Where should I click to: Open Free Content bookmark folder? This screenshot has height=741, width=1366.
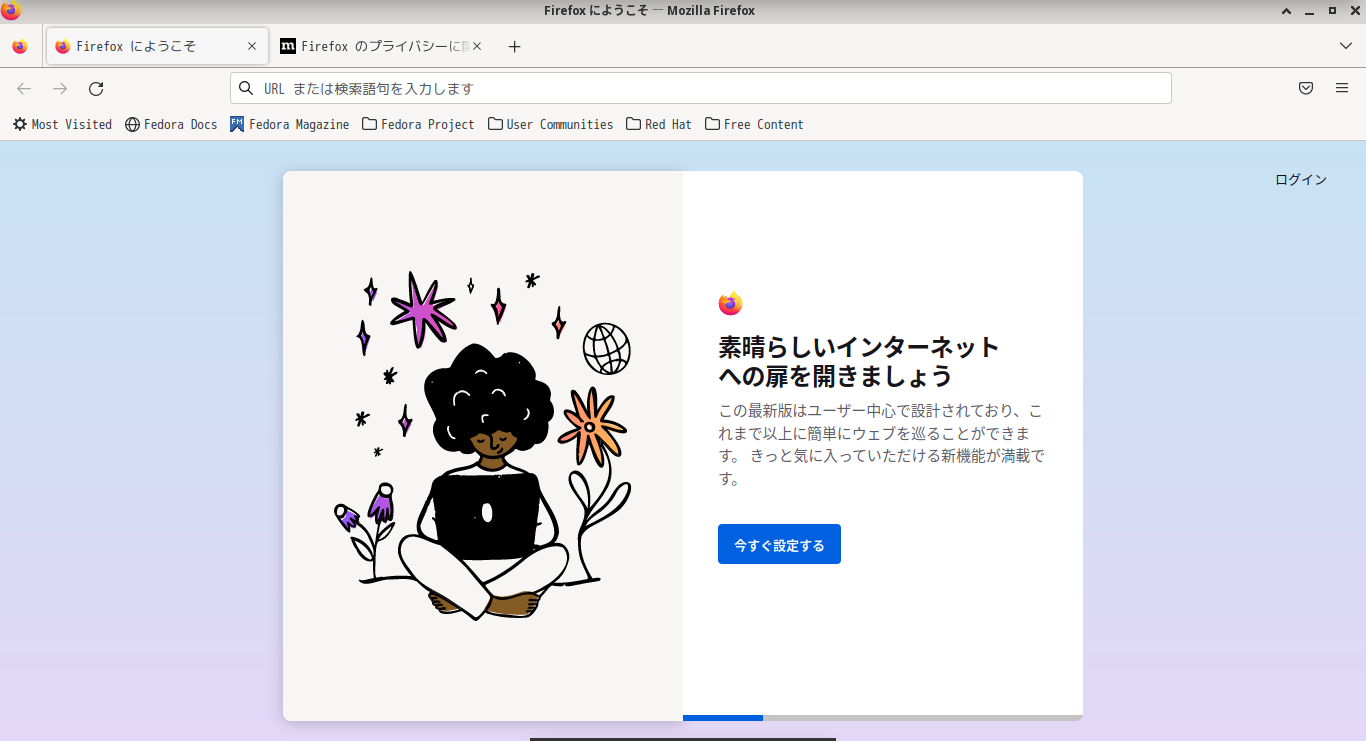coord(754,124)
